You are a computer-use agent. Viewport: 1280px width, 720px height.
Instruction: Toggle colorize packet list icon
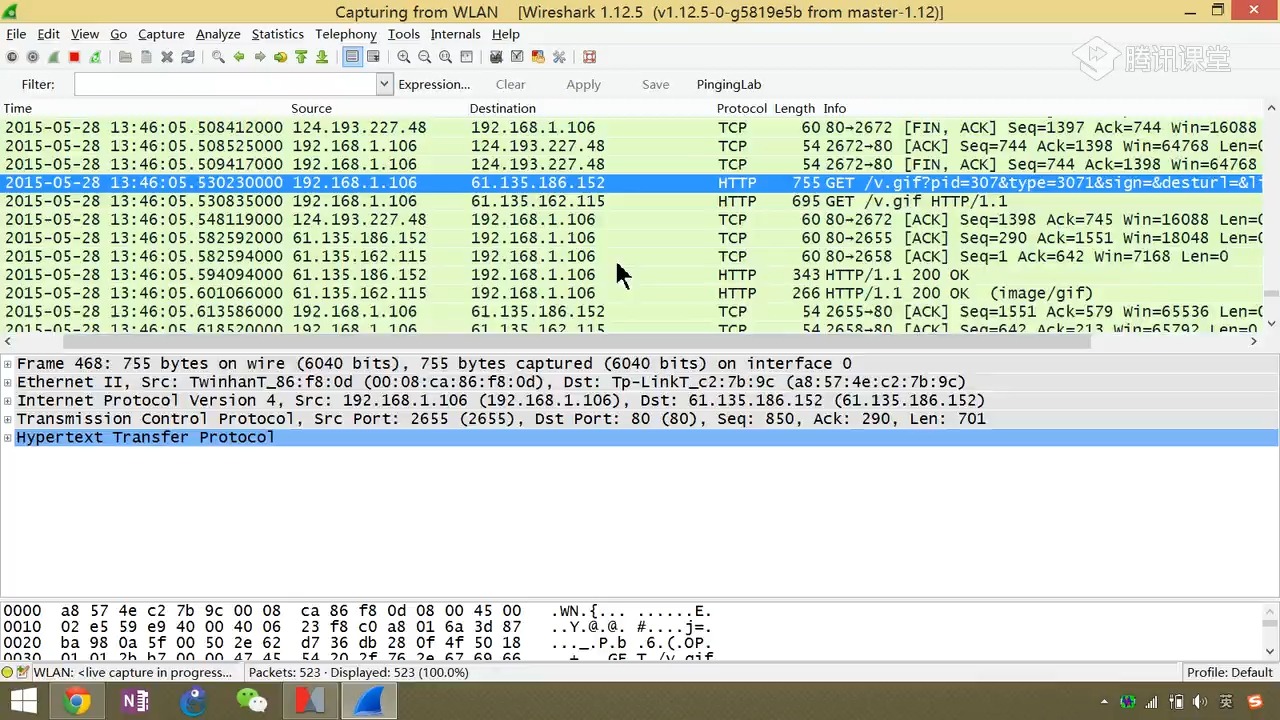click(352, 57)
